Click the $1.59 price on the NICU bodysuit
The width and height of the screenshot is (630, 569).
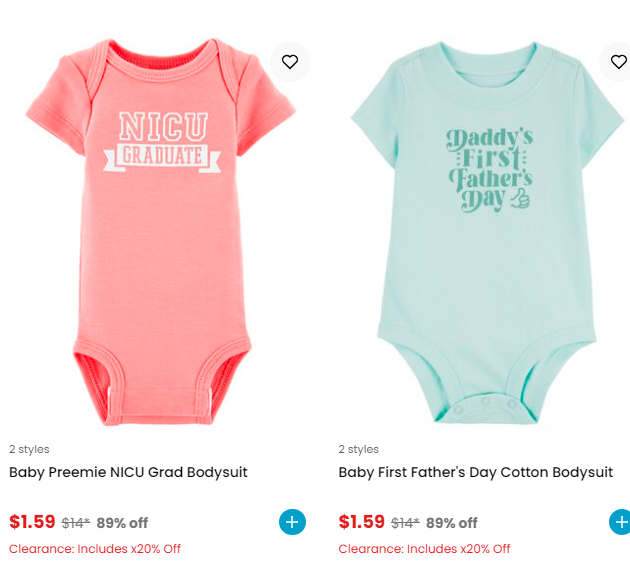(x=32, y=522)
